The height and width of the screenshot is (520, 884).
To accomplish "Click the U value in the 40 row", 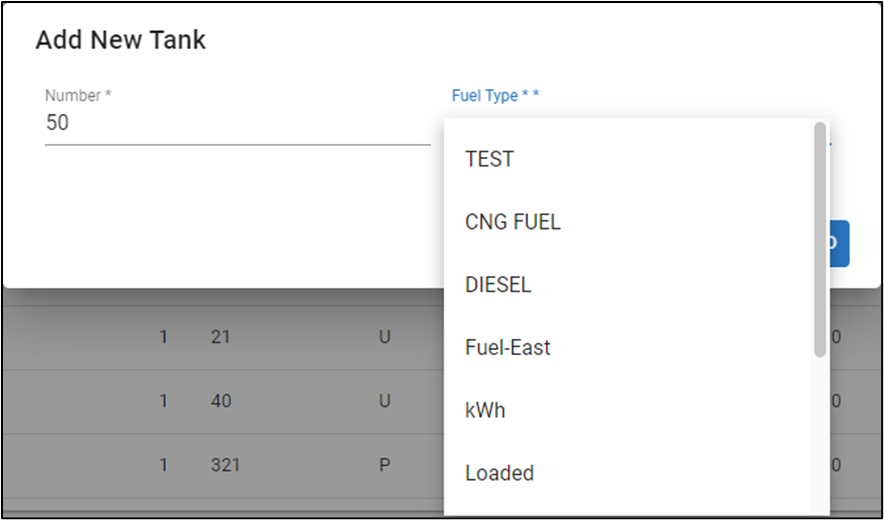I will click(x=384, y=401).
